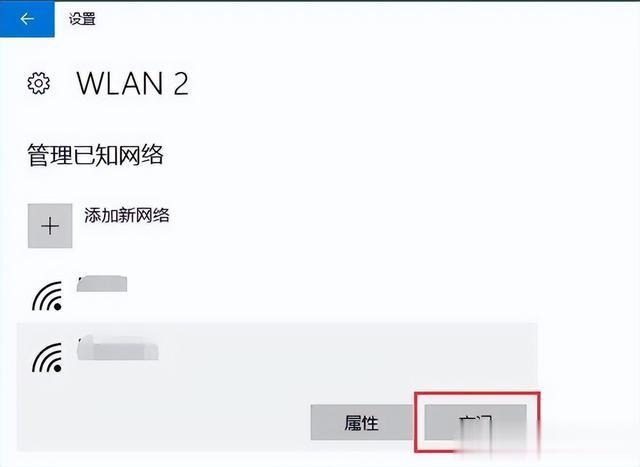Click the 设置 window title text
640x467 pixels.
coord(82,19)
